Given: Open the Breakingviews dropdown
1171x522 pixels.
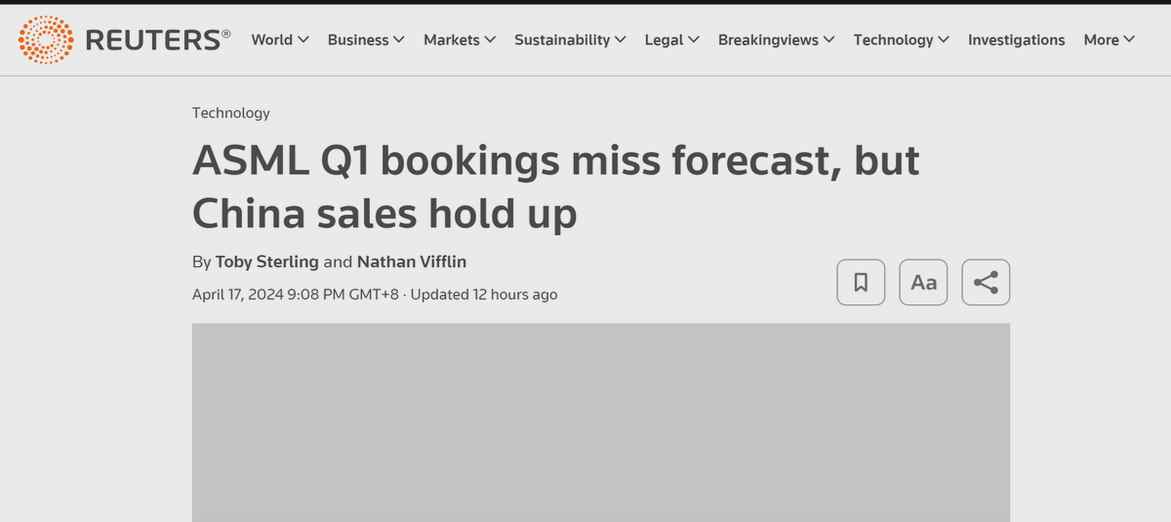Looking at the screenshot, I should tap(776, 40).
